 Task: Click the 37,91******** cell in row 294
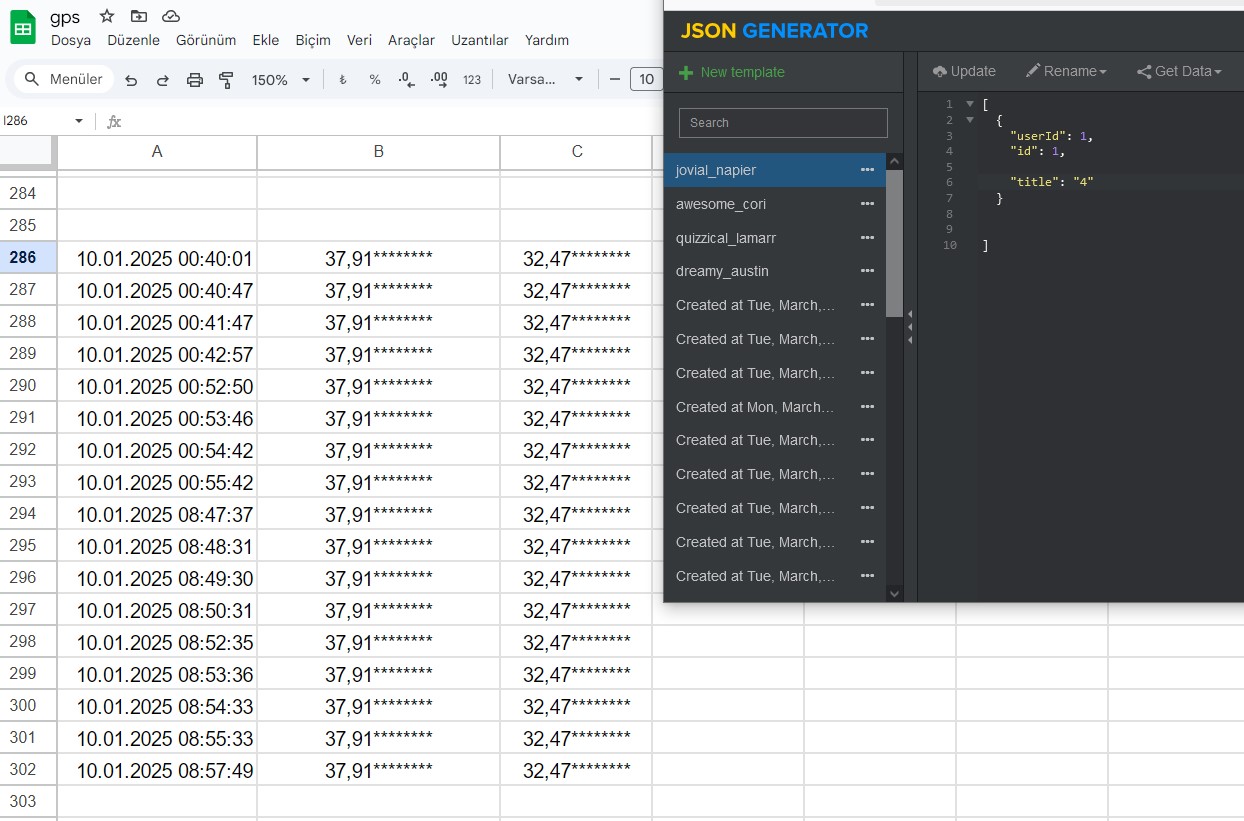[378, 514]
